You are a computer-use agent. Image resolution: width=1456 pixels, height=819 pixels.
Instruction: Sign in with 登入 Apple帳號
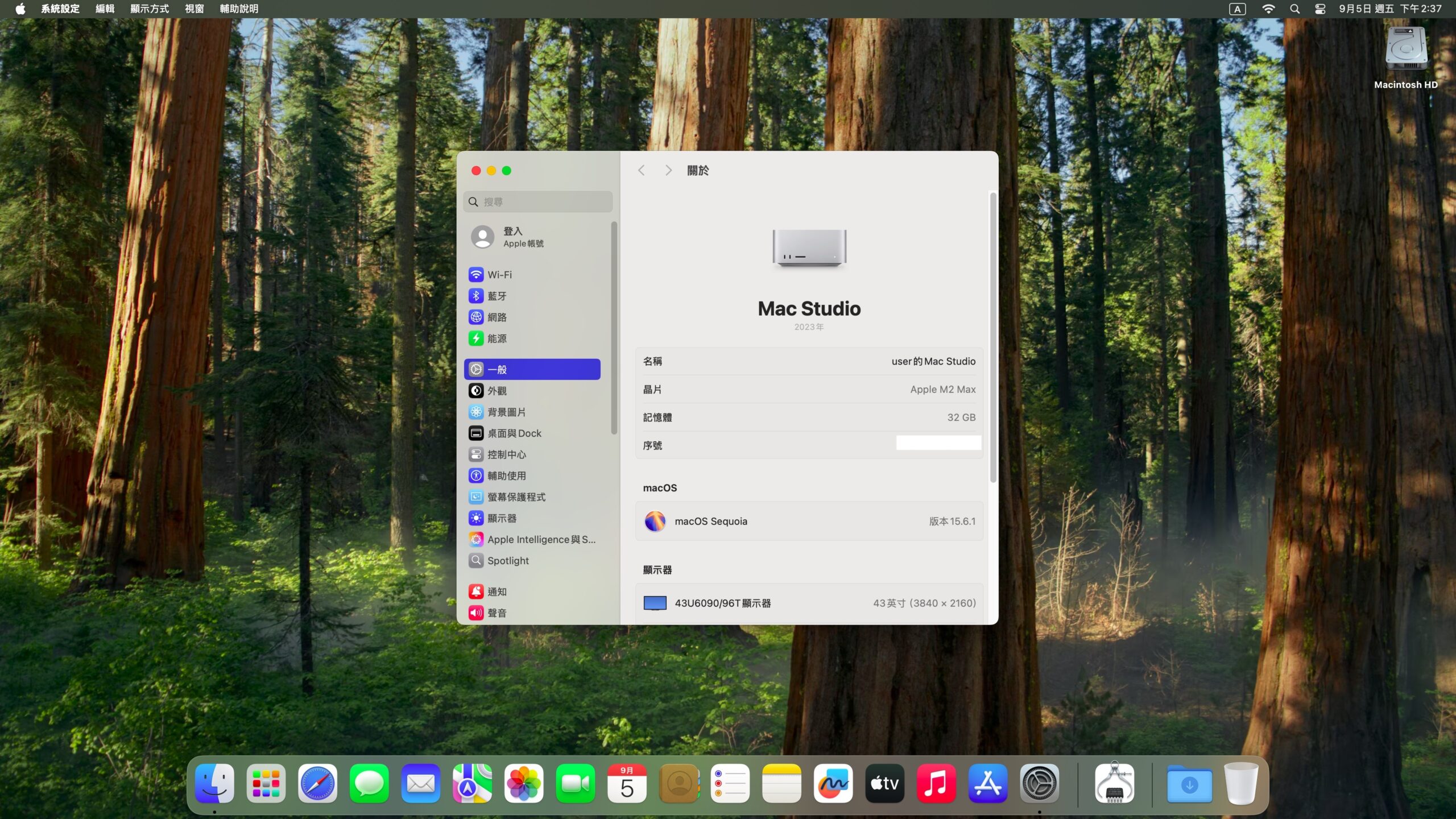tap(532, 237)
